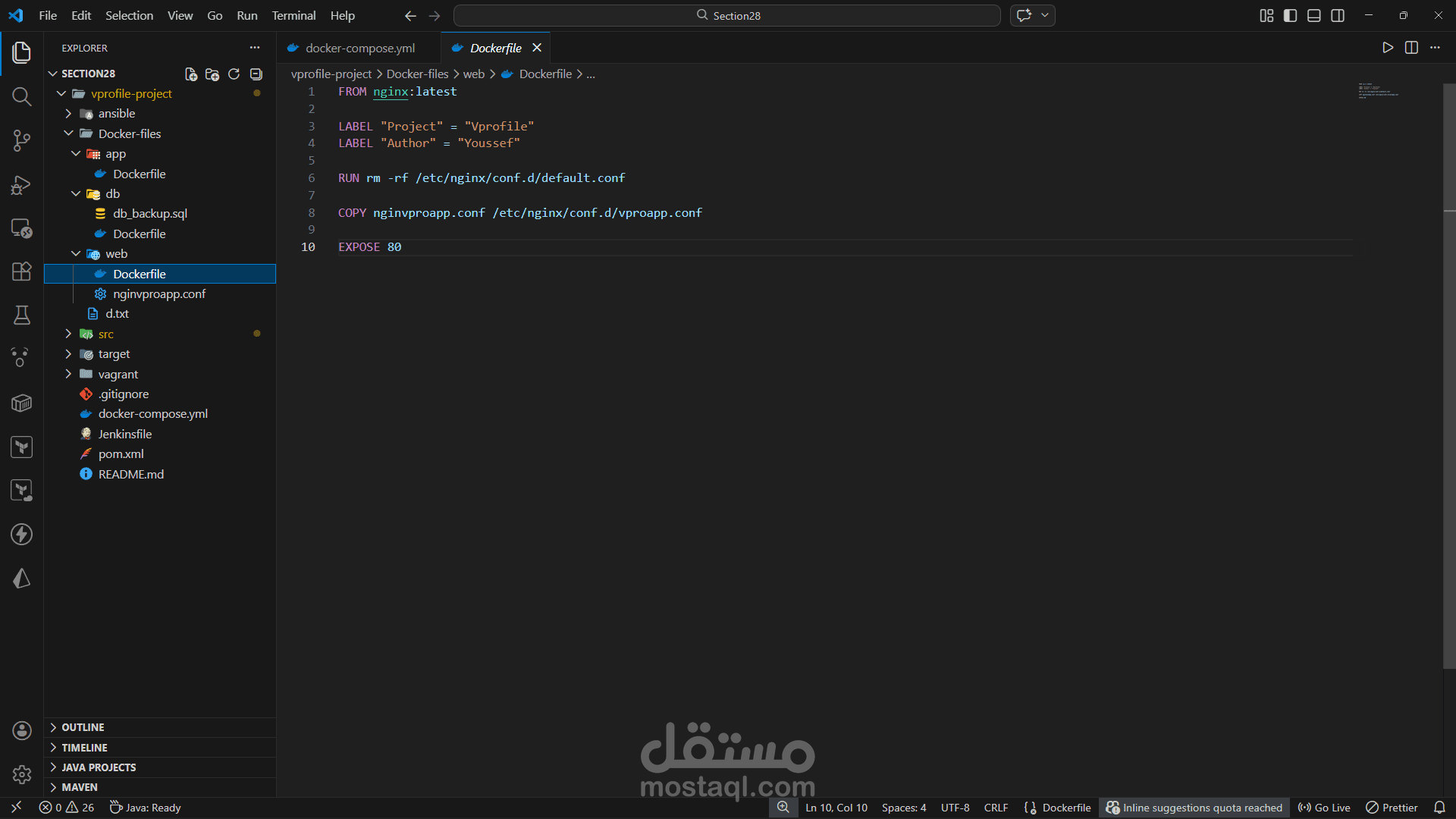The image size is (1456, 819).
Task: Switch to docker-compose.yml tab
Action: tap(359, 48)
